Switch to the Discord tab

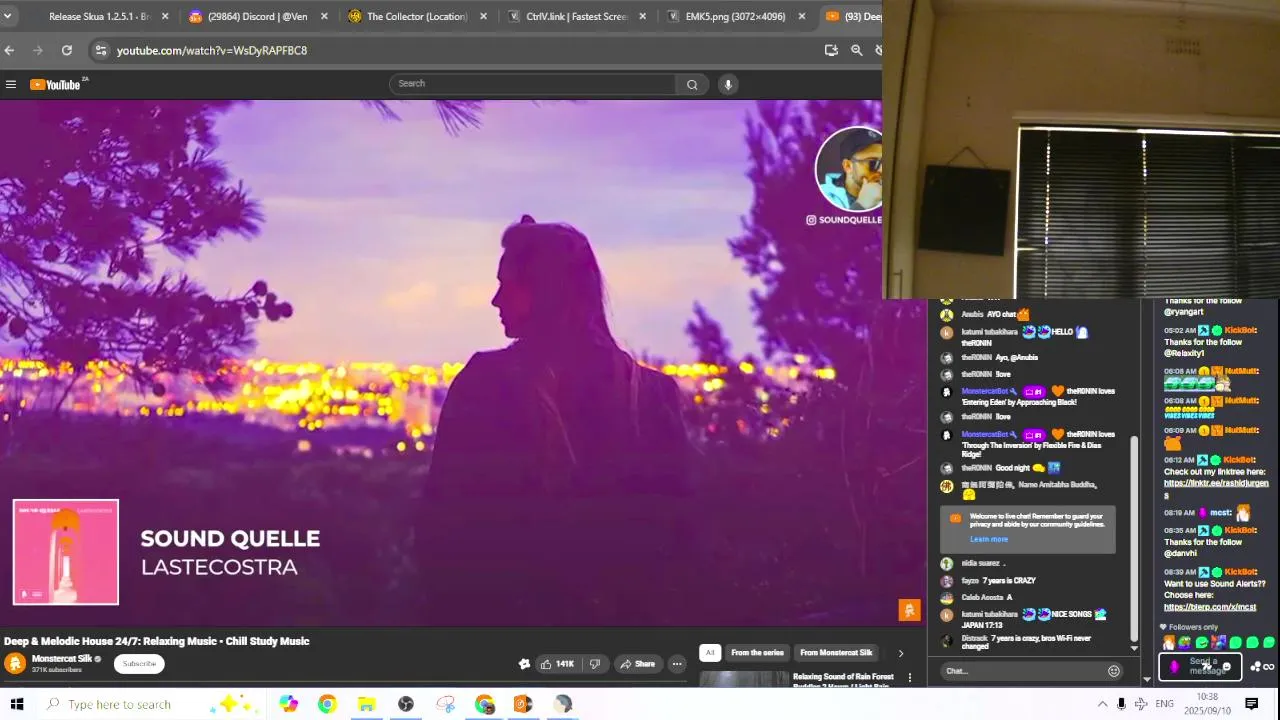pyautogui.click(x=257, y=16)
